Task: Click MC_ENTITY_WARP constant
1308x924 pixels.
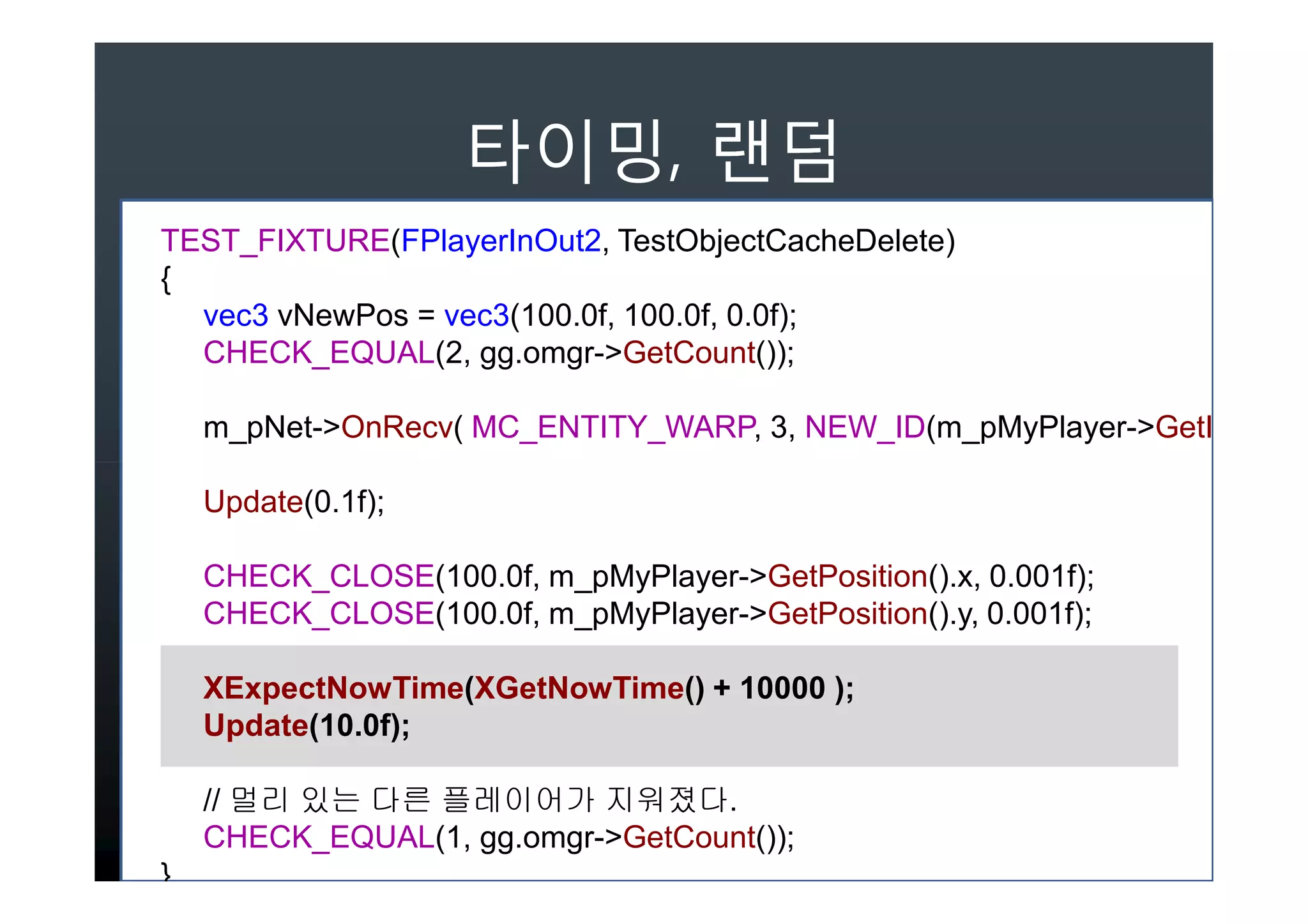Action: 614,427
